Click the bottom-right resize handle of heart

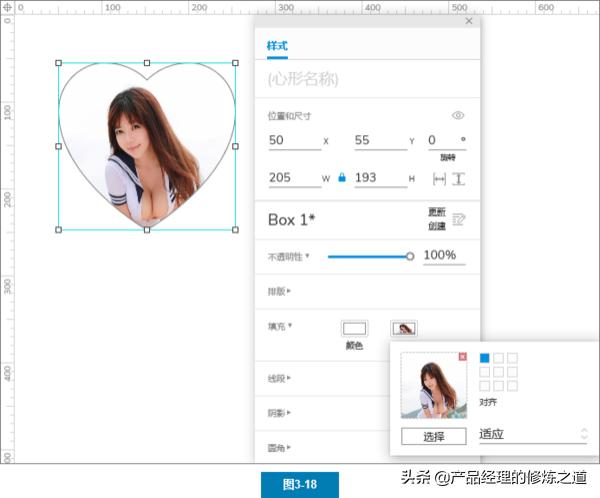[x=235, y=230]
